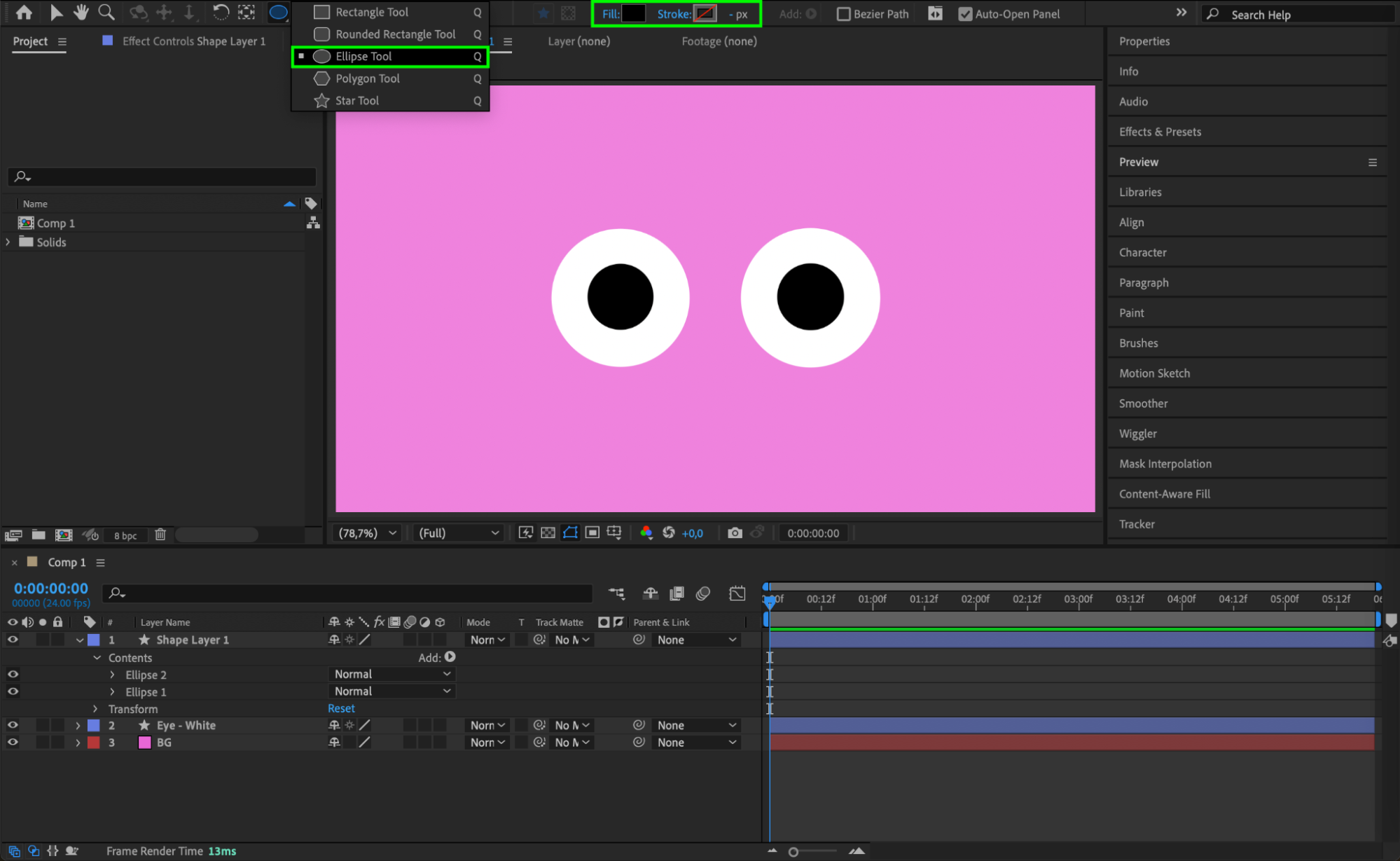
Task: Choose Polygon Tool from shape menu
Action: (367, 78)
